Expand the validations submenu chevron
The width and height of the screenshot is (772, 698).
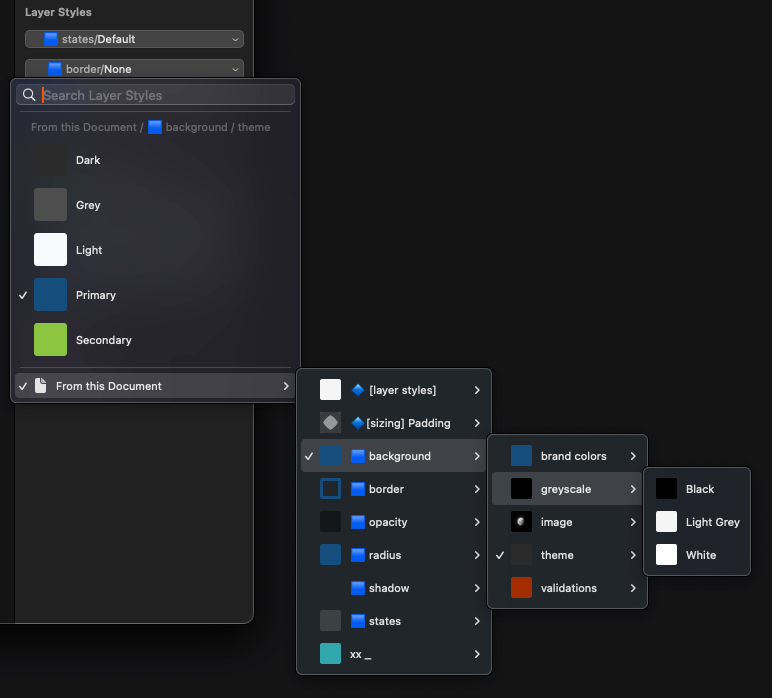pos(633,588)
